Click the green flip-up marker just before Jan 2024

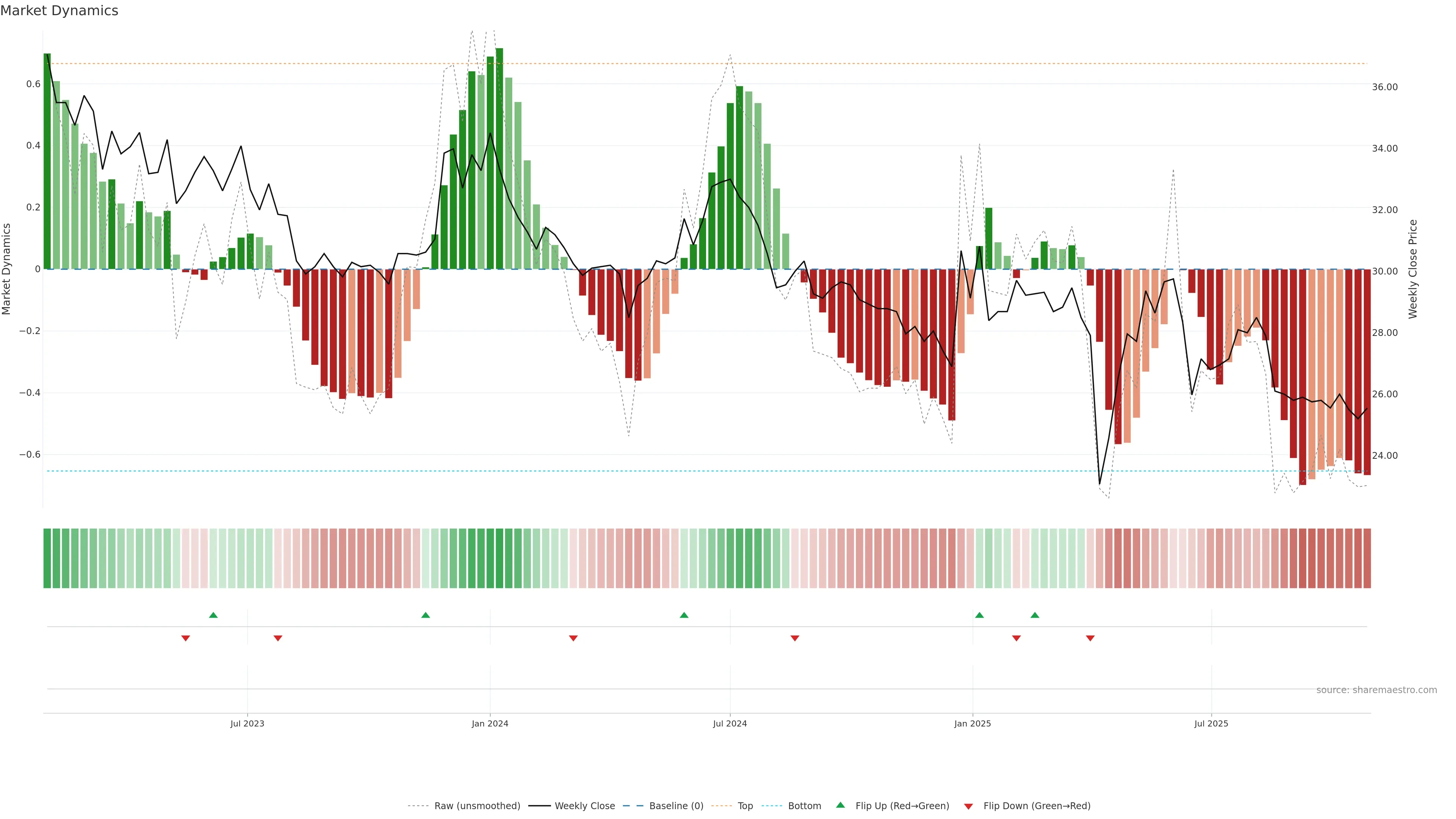(425, 615)
